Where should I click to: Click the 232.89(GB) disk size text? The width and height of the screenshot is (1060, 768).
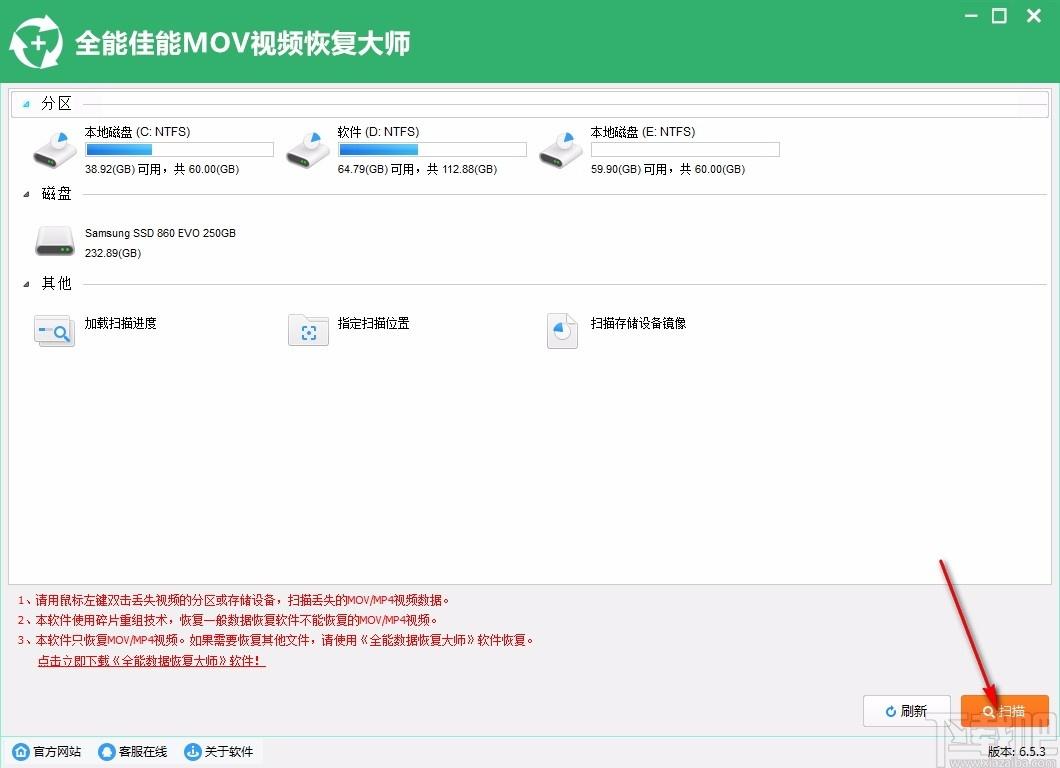(x=113, y=253)
